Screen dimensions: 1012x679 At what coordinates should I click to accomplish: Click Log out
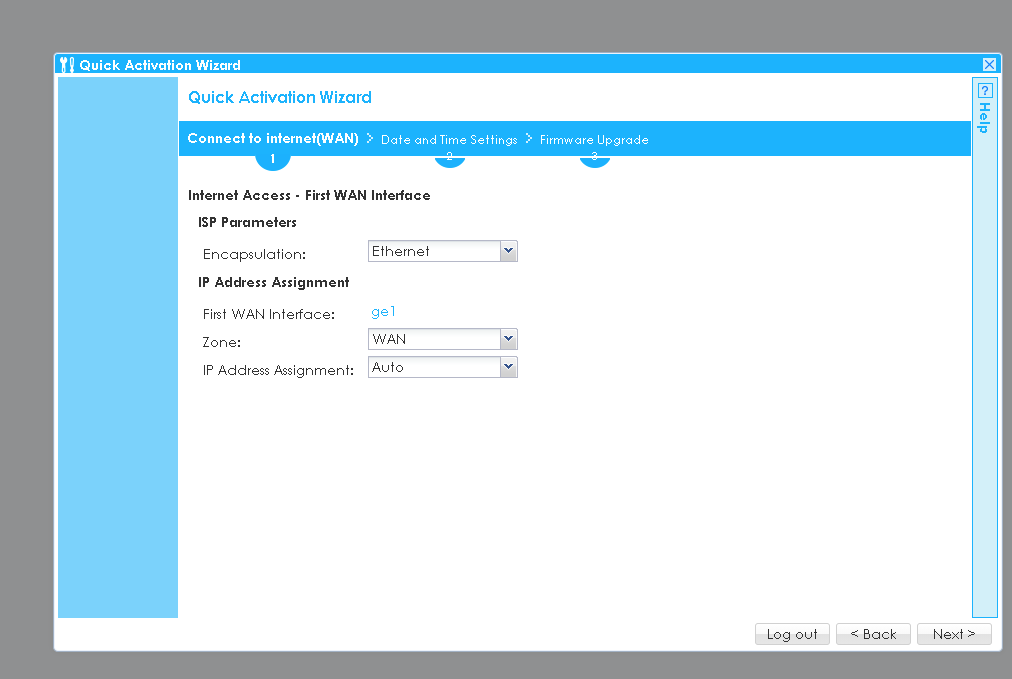792,634
